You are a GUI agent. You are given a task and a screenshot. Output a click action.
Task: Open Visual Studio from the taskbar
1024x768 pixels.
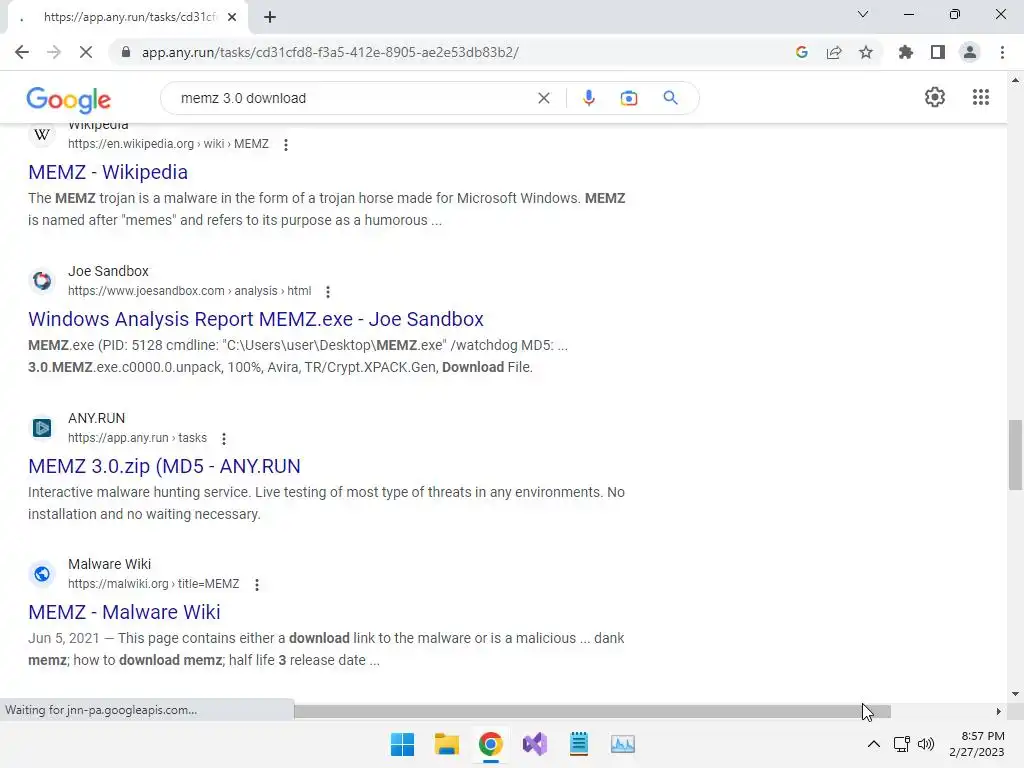[x=535, y=744]
